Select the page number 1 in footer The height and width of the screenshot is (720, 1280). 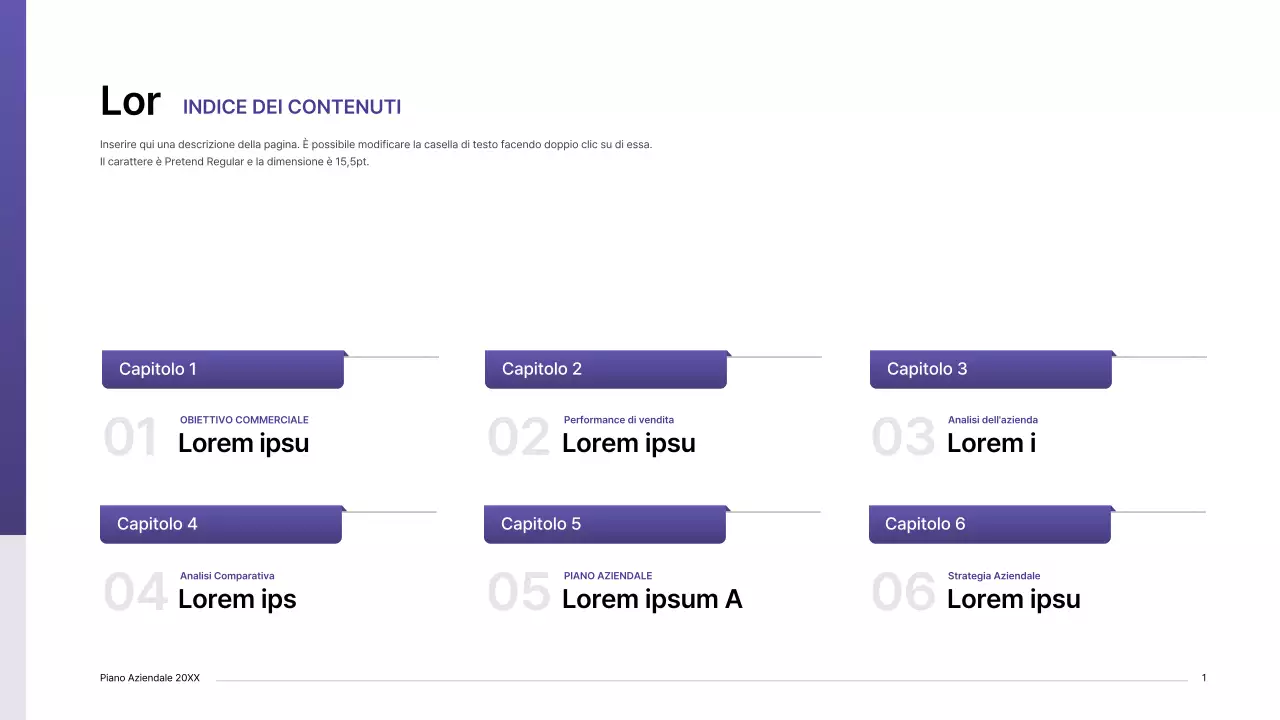coord(1204,678)
